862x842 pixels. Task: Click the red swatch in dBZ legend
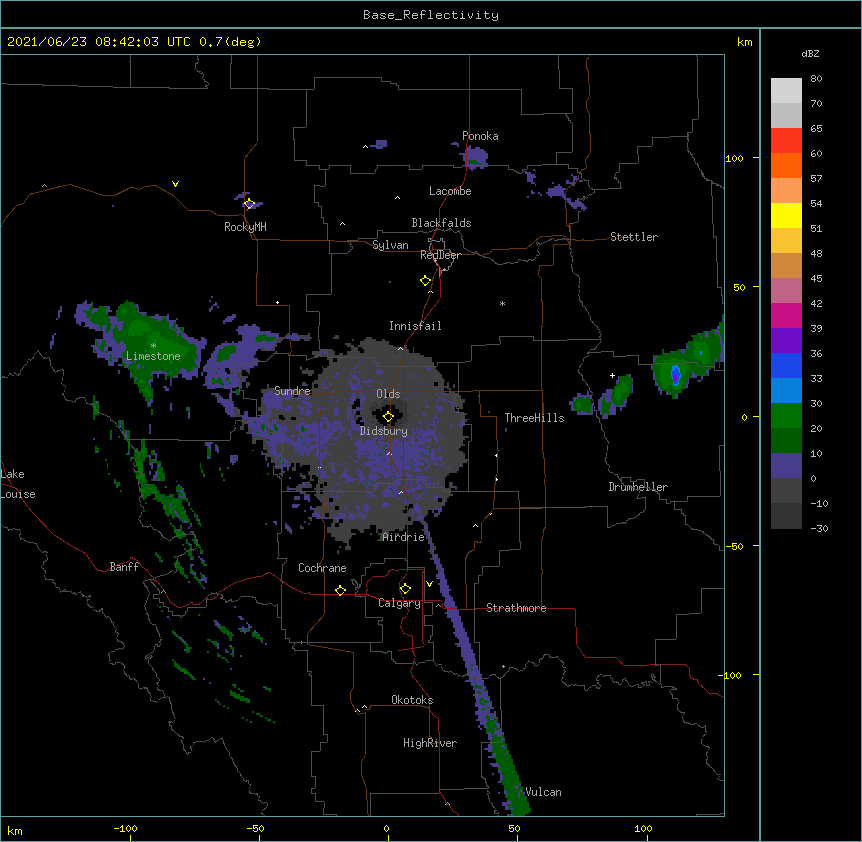tap(786, 141)
